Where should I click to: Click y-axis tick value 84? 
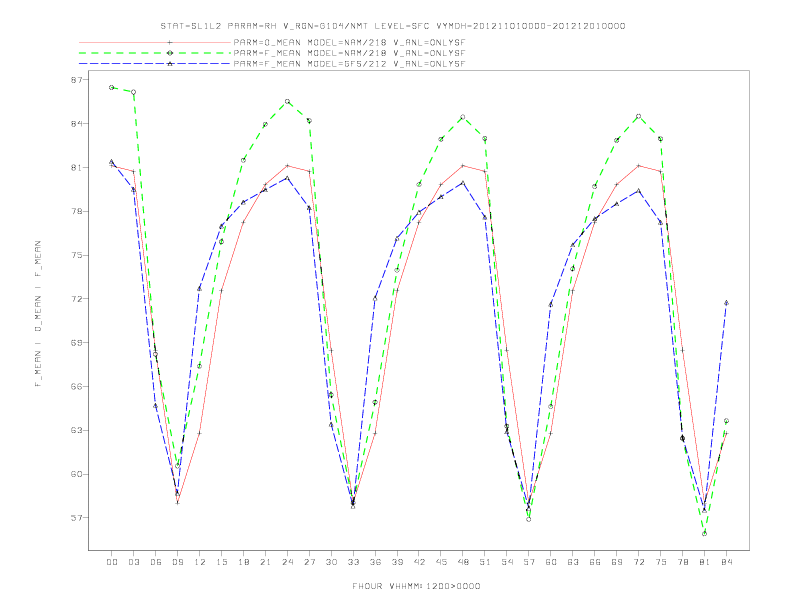[79, 124]
